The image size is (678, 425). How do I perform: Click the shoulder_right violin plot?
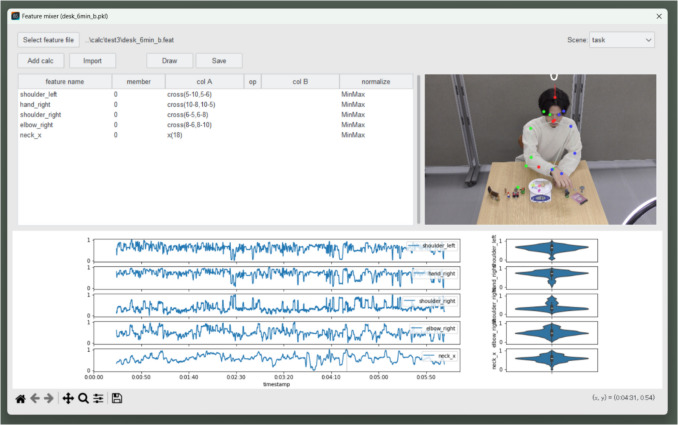552,305
